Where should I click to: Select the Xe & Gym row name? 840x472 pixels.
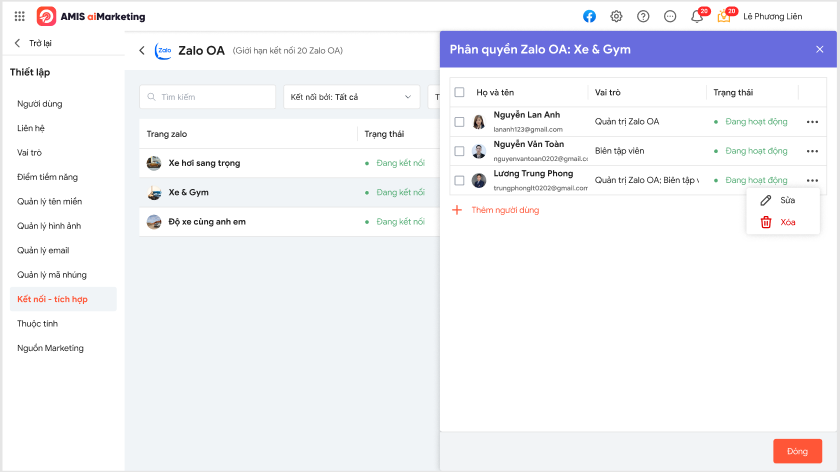[x=189, y=192]
